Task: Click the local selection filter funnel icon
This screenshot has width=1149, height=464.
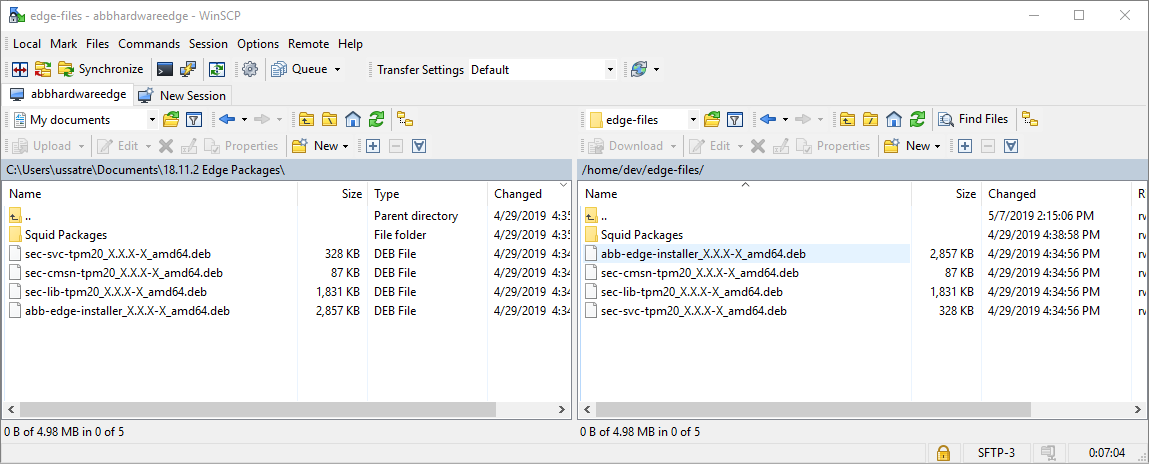Action: [419, 146]
